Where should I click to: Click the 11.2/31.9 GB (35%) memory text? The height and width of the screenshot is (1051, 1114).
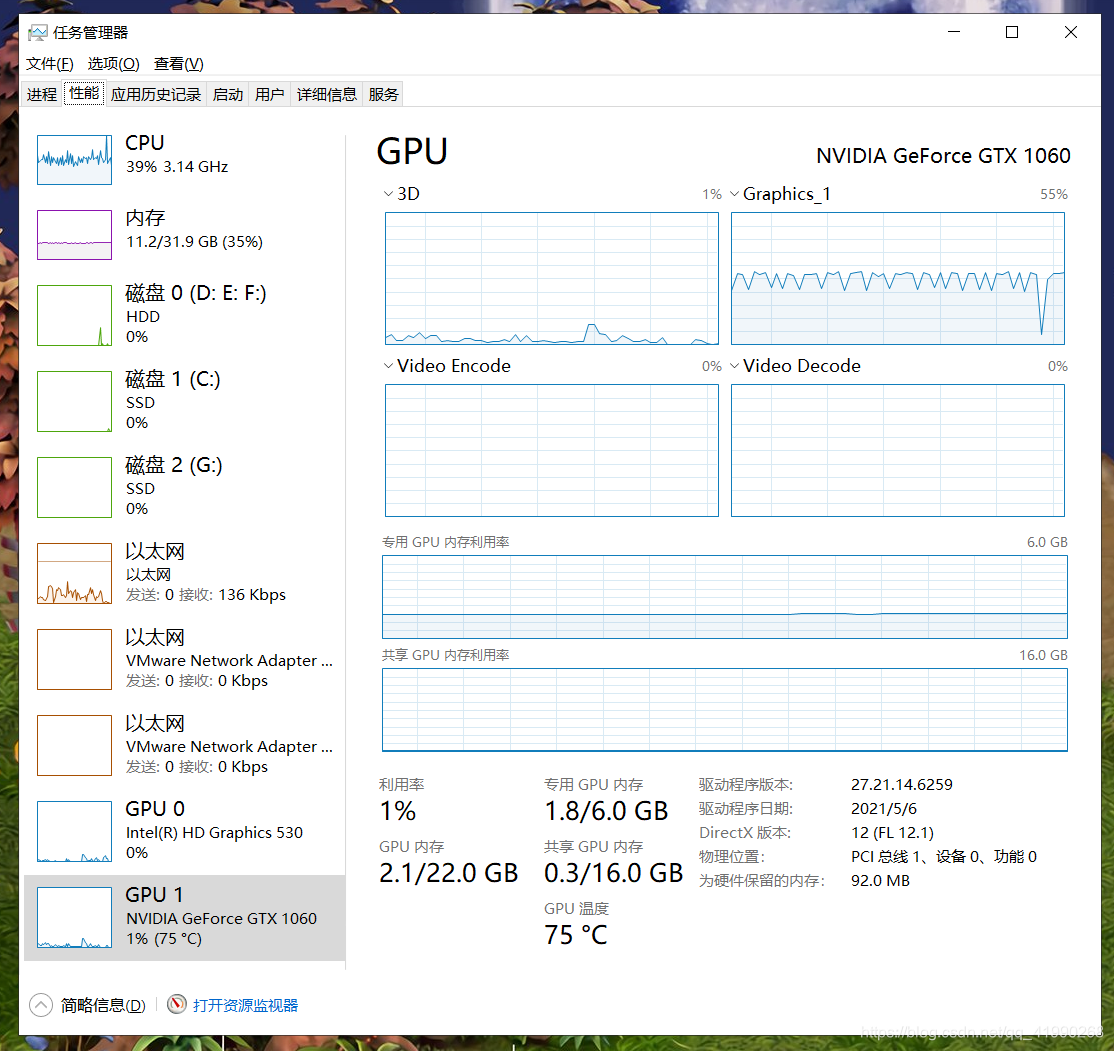[194, 242]
